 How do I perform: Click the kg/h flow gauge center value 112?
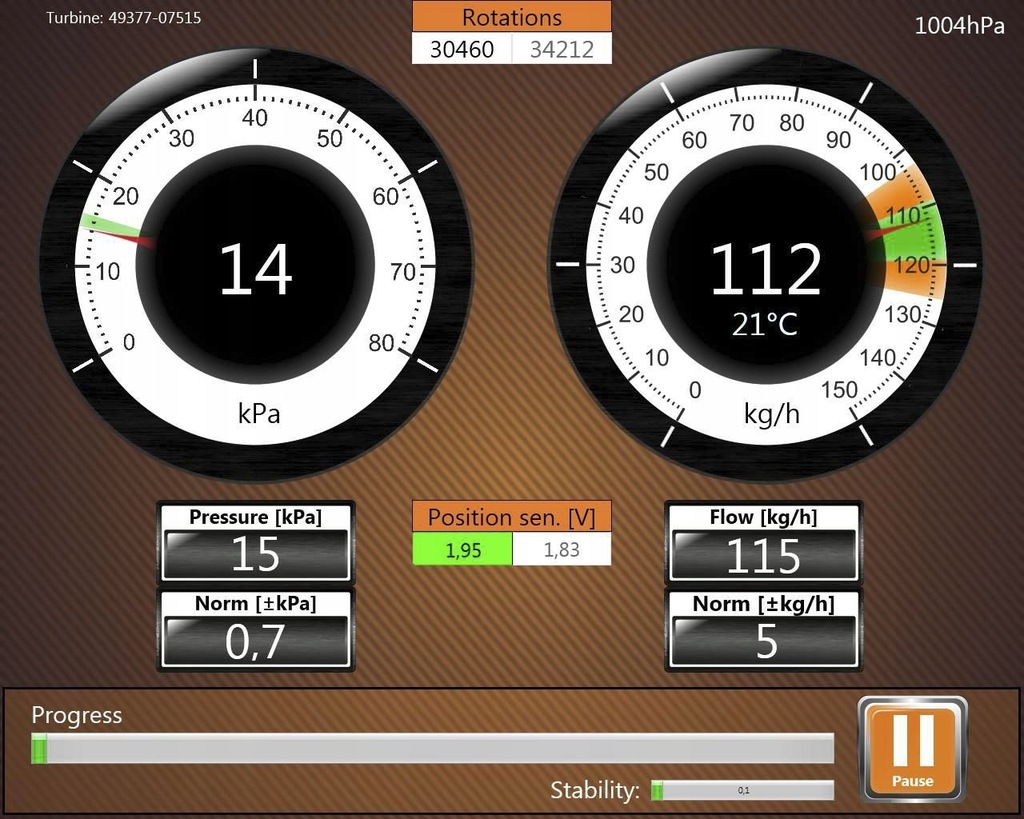(x=765, y=268)
